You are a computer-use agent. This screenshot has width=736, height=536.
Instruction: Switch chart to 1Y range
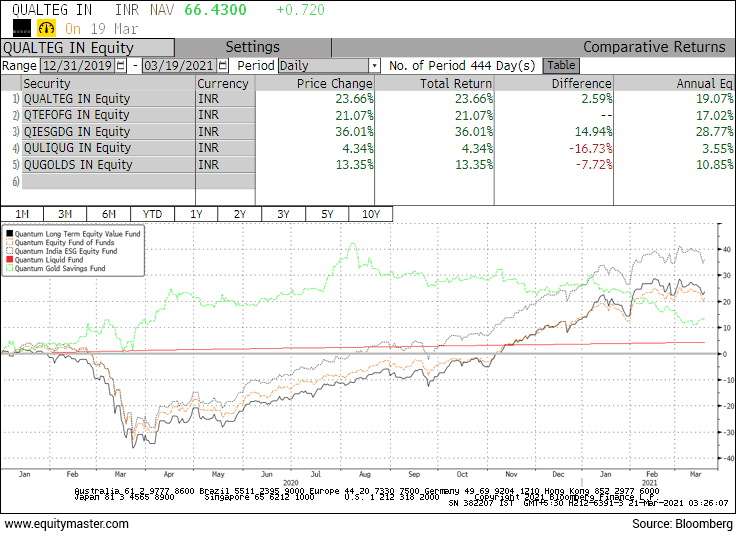[196, 214]
